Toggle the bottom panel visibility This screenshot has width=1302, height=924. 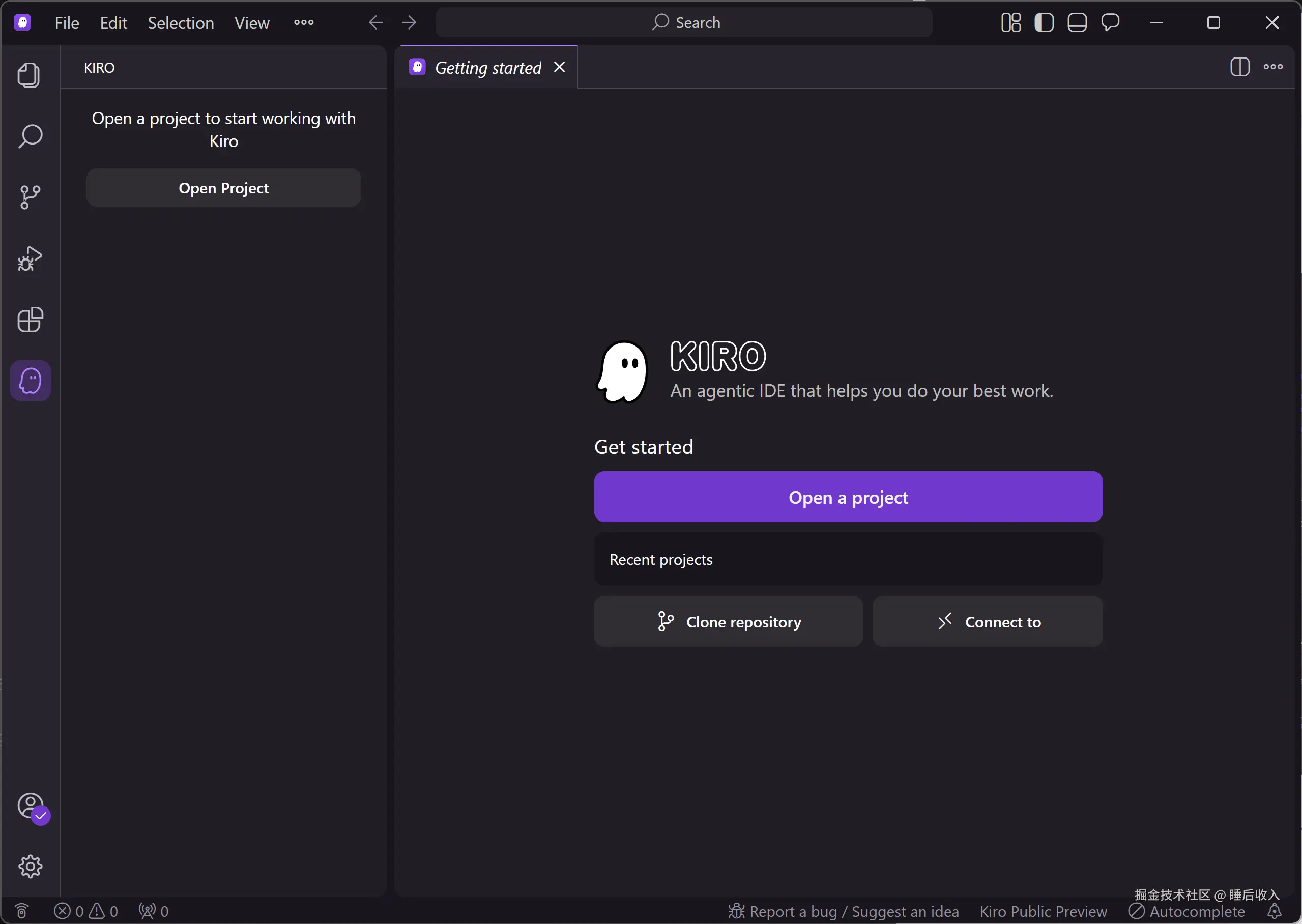click(x=1077, y=23)
